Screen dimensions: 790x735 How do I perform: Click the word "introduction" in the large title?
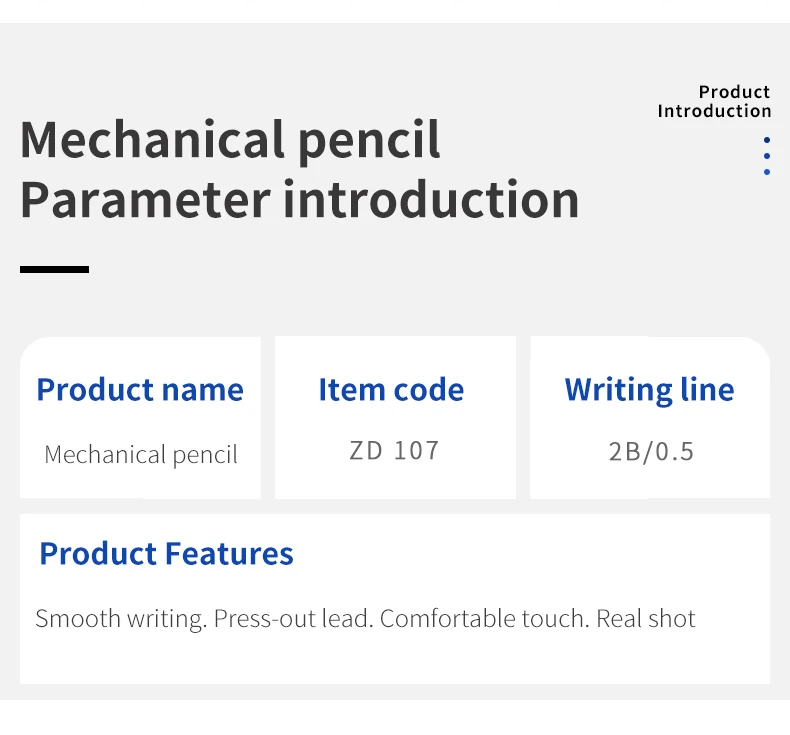point(431,199)
